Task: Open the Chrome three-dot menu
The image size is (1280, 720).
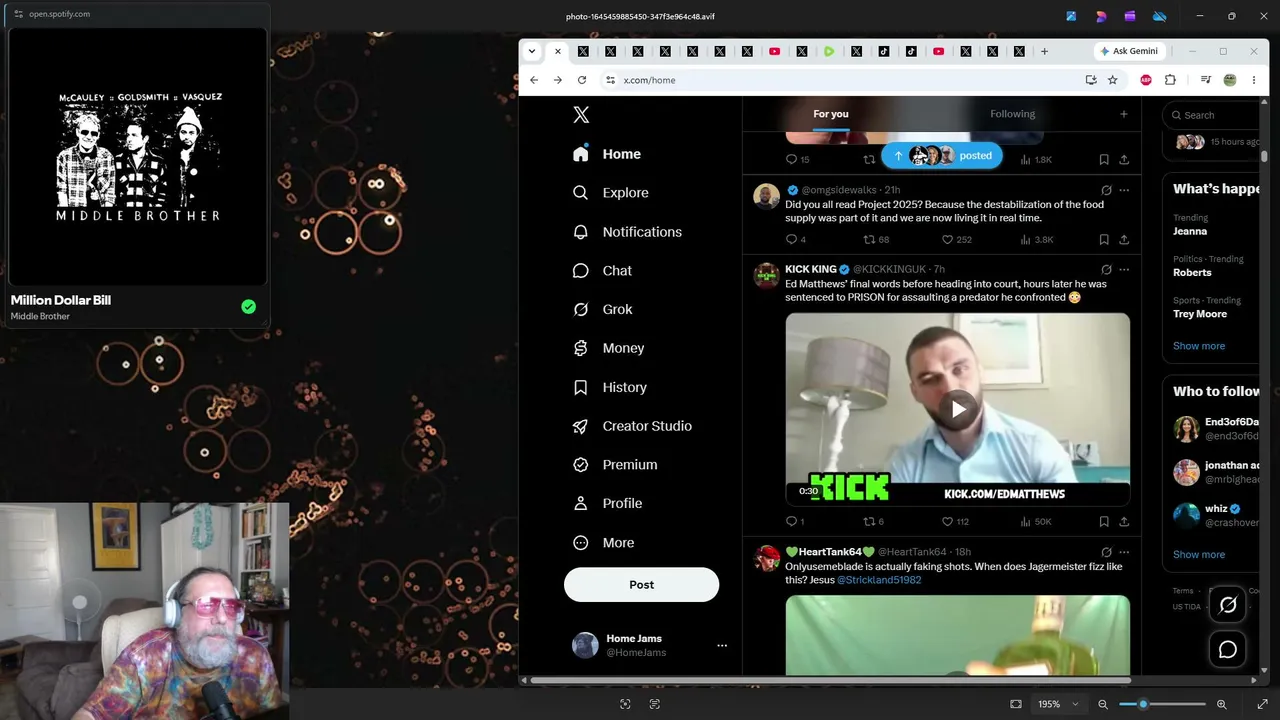Action: (x=1254, y=80)
